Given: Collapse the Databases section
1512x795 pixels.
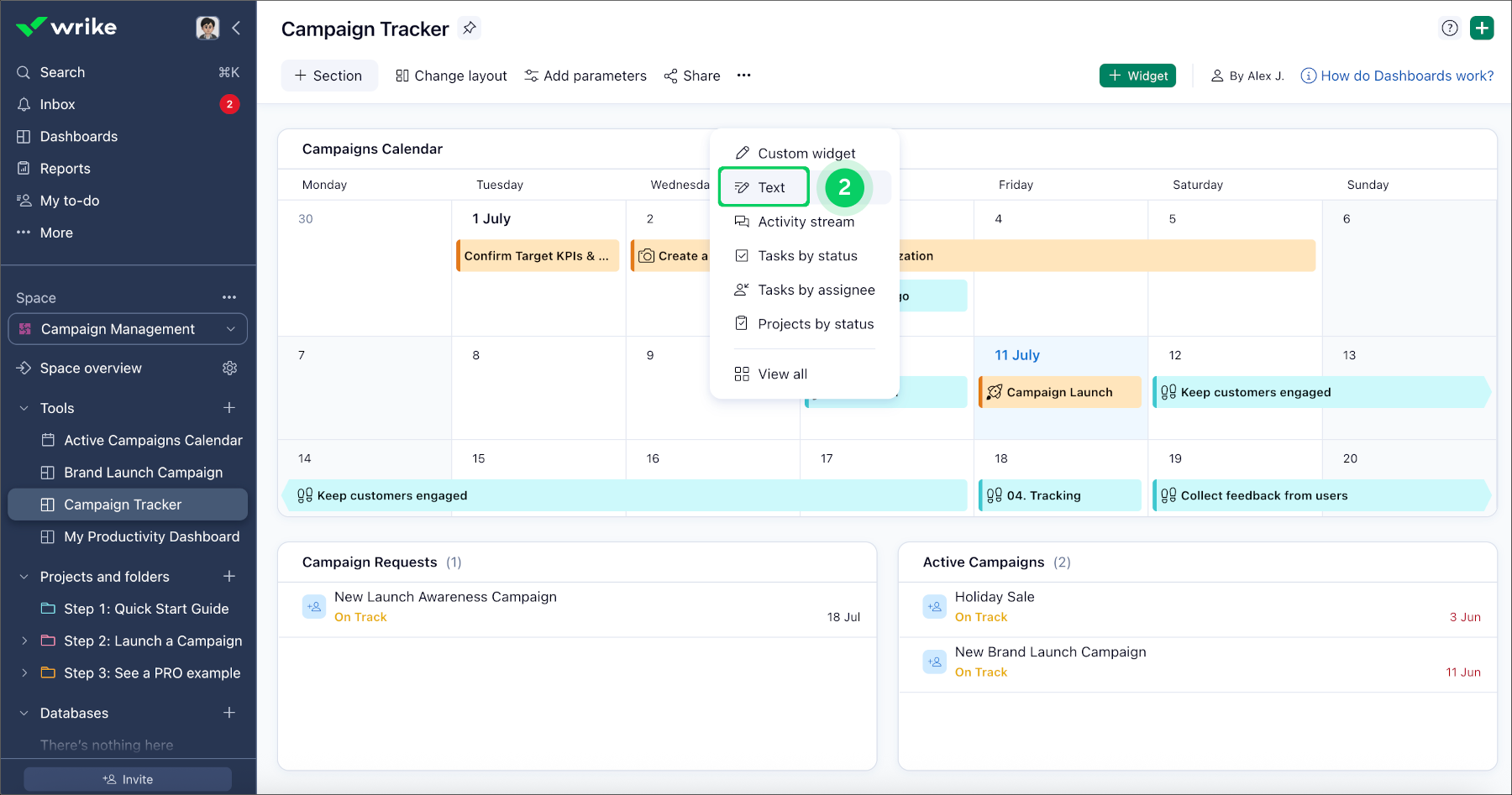Looking at the screenshot, I should (24, 713).
